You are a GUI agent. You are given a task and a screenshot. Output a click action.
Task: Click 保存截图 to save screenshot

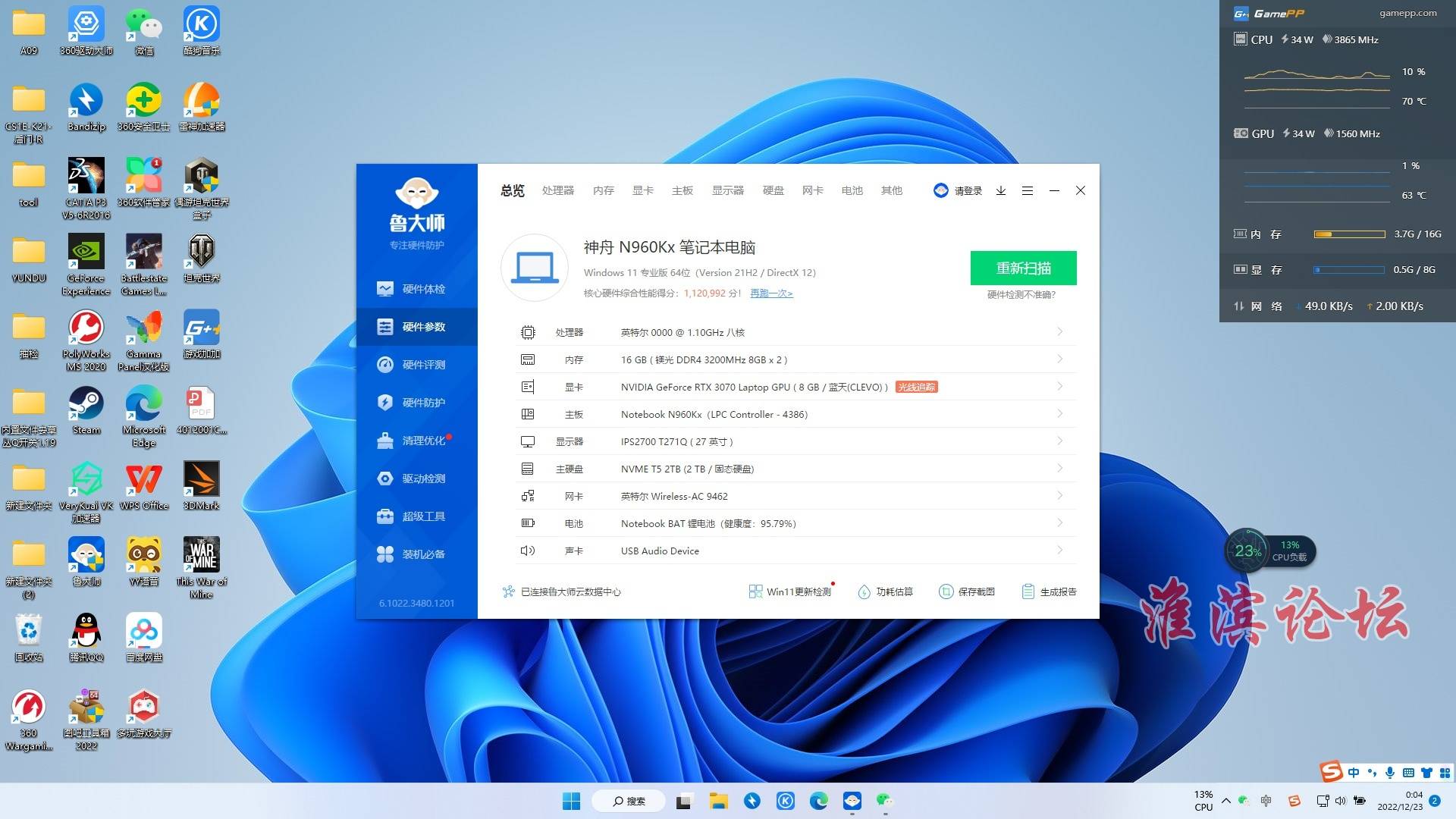[x=967, y=591]
